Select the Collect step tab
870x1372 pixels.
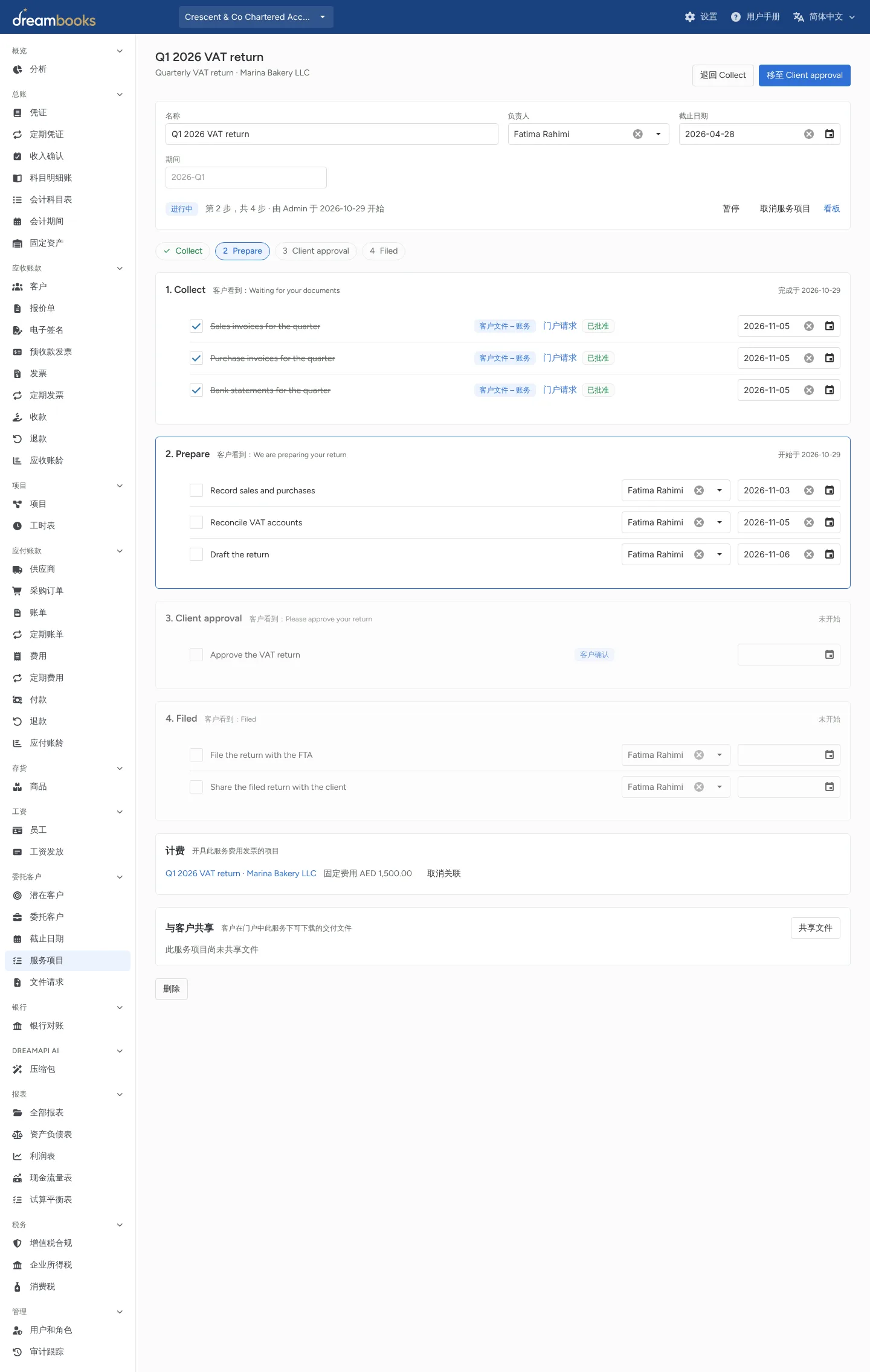click(183, 251)
